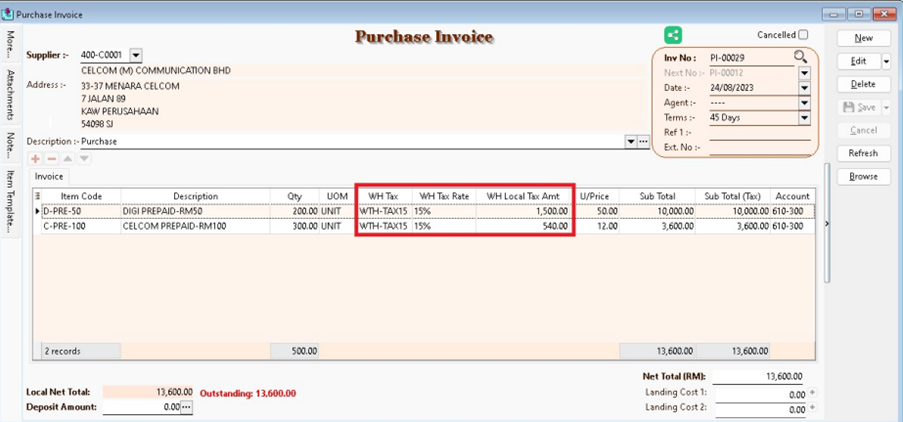The image size is (903, 422).
Task: Expand the Terms dropdown showing 45 Days
Action: tap(804, 117)
